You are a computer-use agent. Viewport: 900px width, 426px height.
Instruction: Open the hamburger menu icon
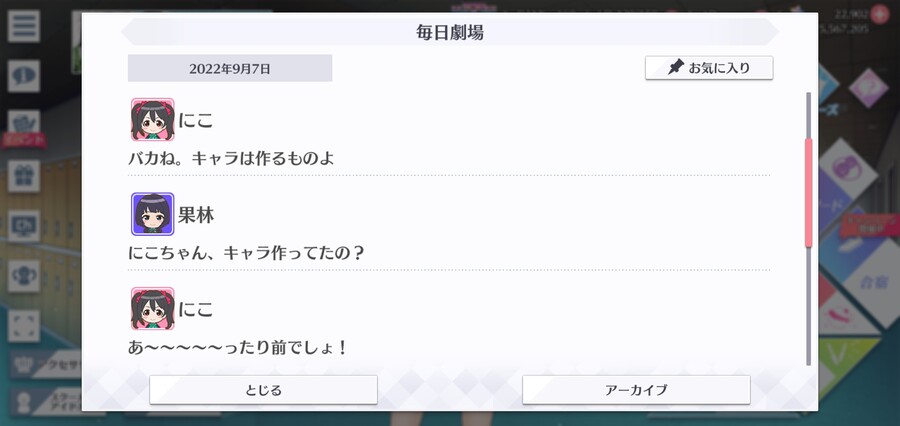pos(24,26)
